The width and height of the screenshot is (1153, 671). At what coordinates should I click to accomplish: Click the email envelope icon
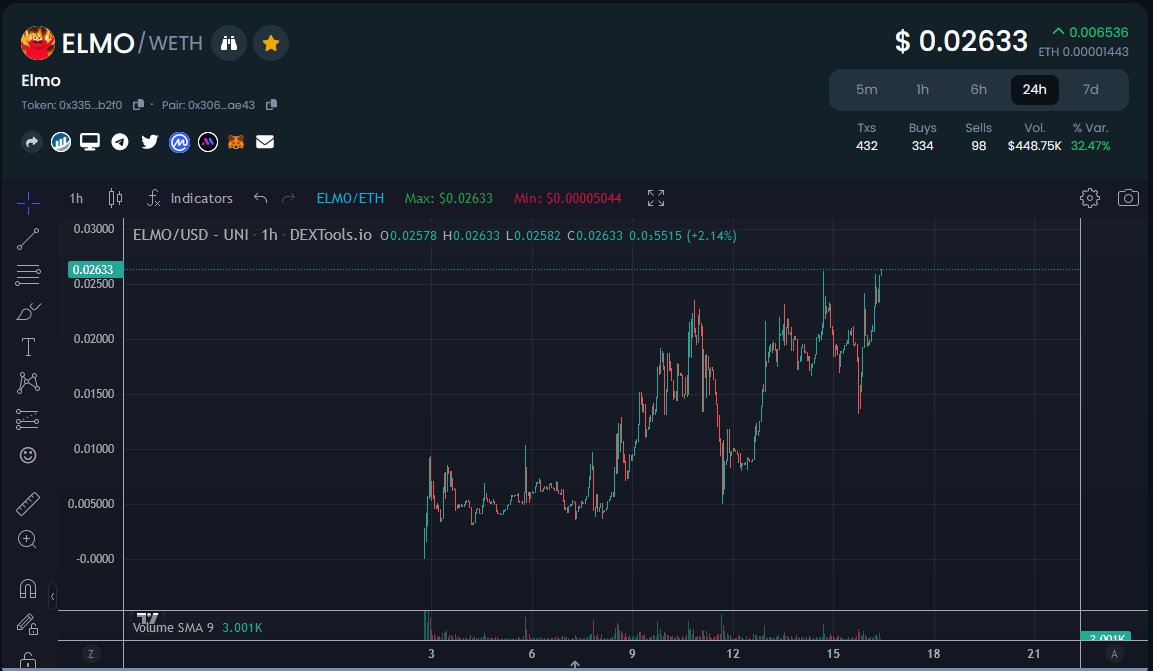265,142
